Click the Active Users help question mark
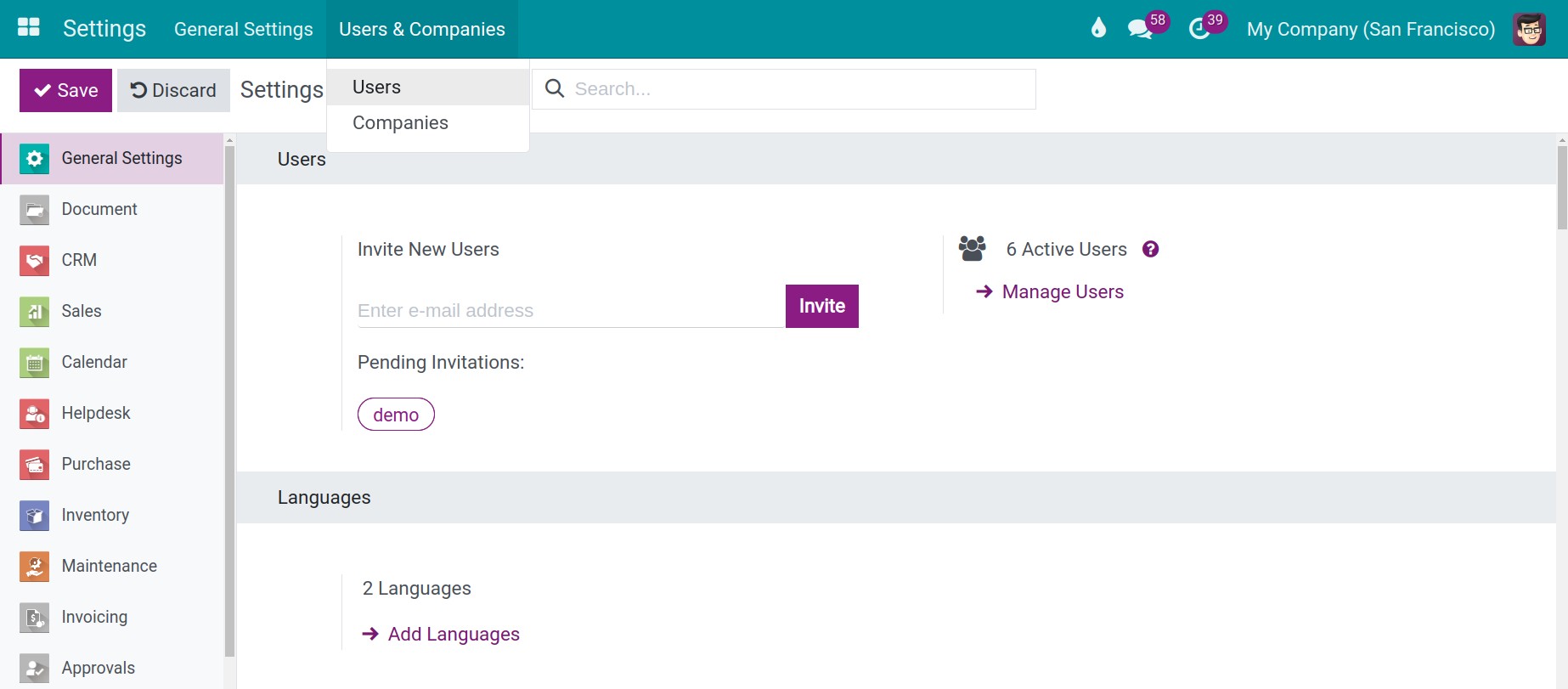This screenshot has width=1568, height=689. tap(1150, 249)
